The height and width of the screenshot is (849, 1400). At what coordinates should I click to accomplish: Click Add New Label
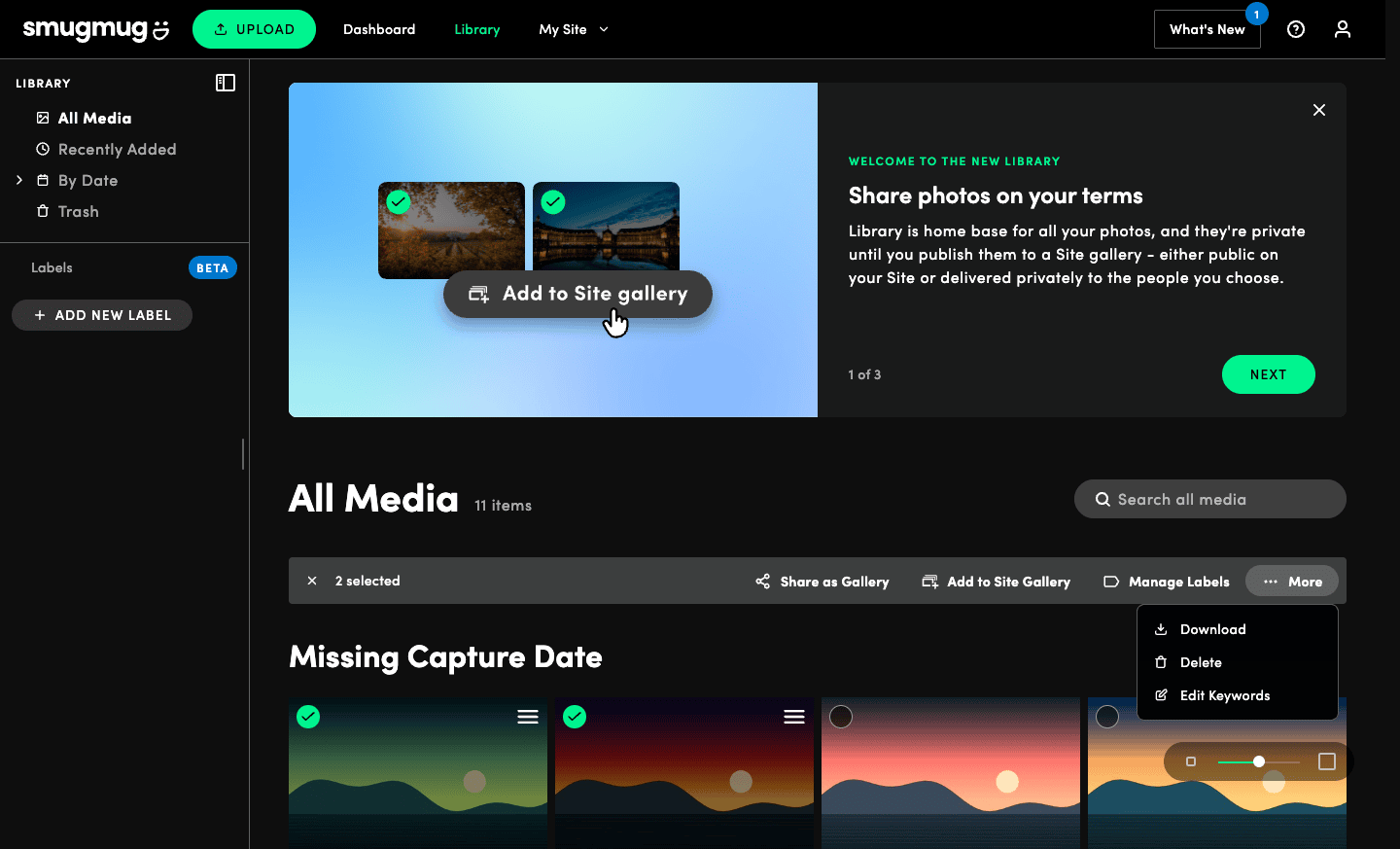102,315
